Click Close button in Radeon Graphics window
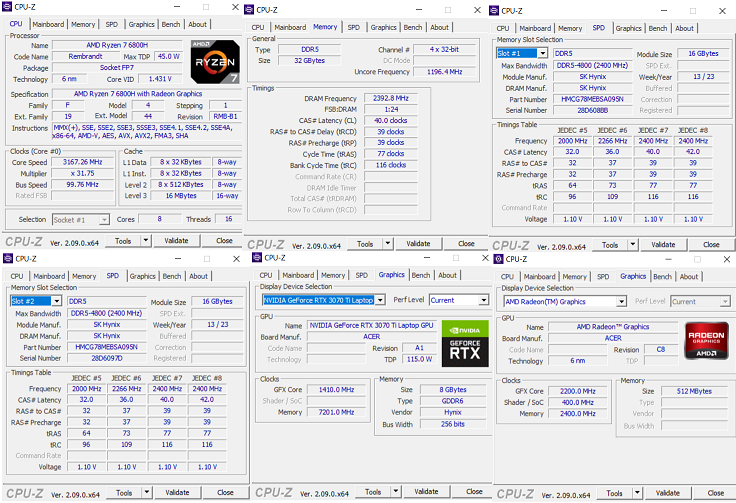 click(x=716, y=493)
